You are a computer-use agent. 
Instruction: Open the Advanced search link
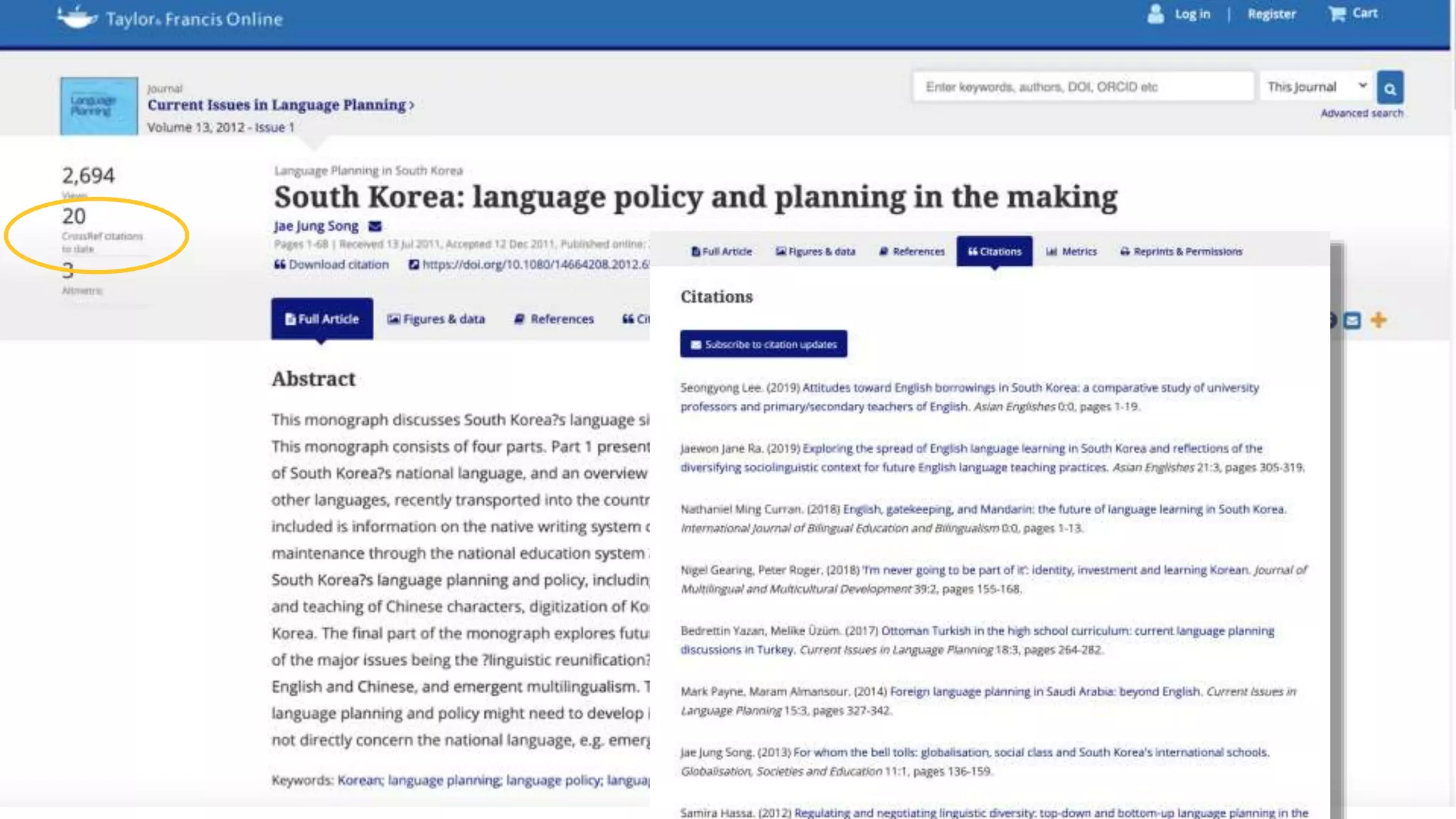pyautogui.click(x=1361, y=113)
